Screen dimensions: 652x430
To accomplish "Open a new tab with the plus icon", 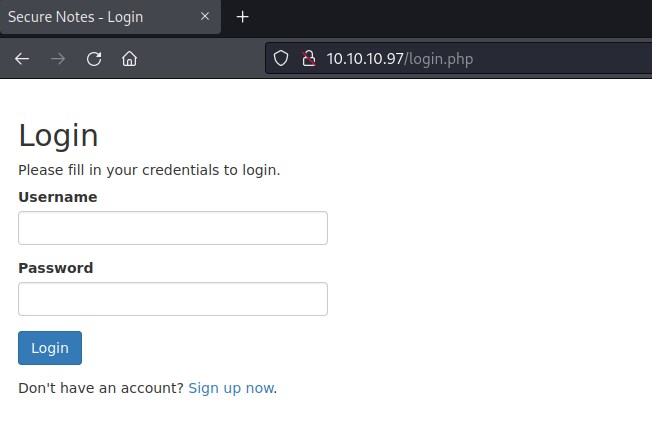I will 242,17.
